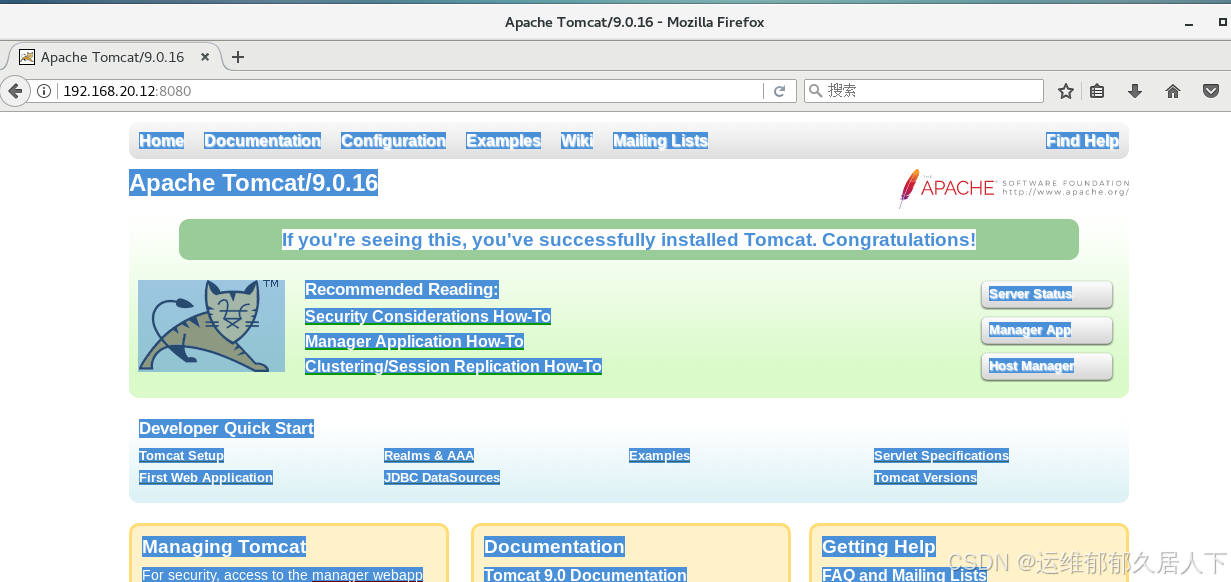Open a new tab with the plus button
This screenshot has width=1231, height=582.
[238, 57]
